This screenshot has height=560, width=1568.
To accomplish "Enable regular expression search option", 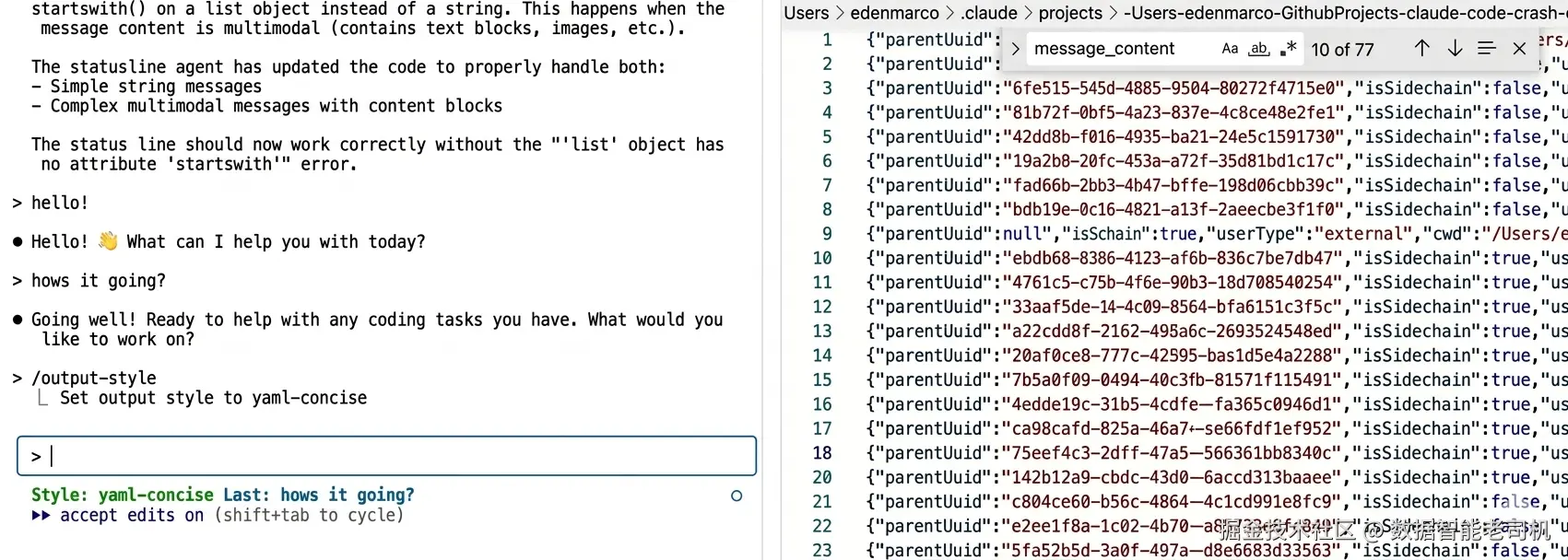I will click(1288, 49).
